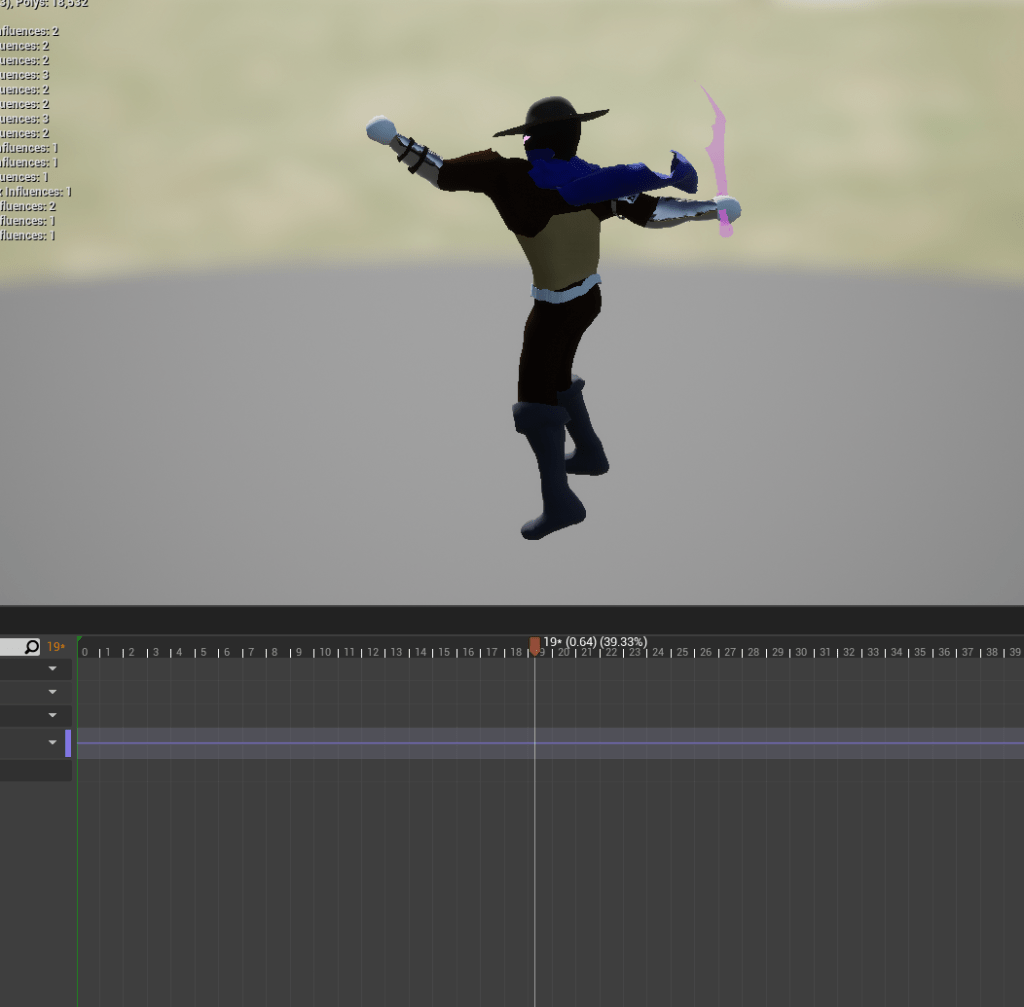Jump to frame 25 on the timeline ruler
This screenshot has width=1024, height=1007.
[682, 652]
